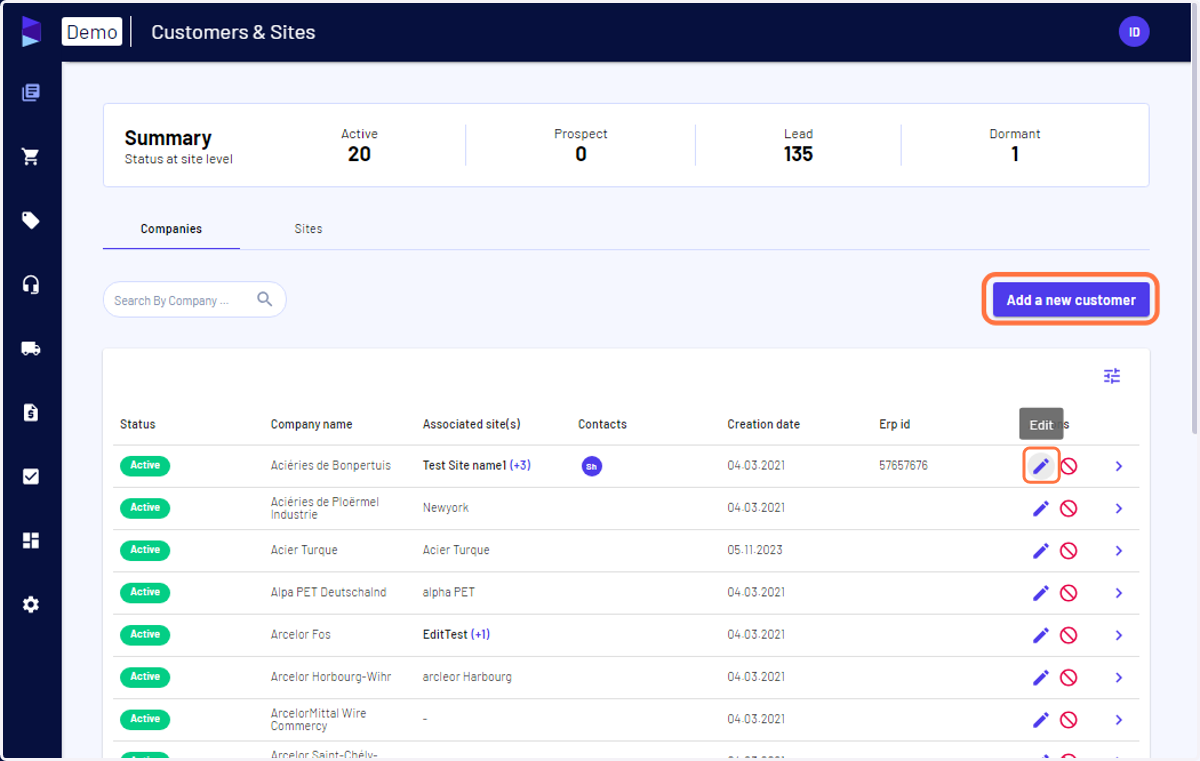Show more sites via (+3) link

[520, 466]
